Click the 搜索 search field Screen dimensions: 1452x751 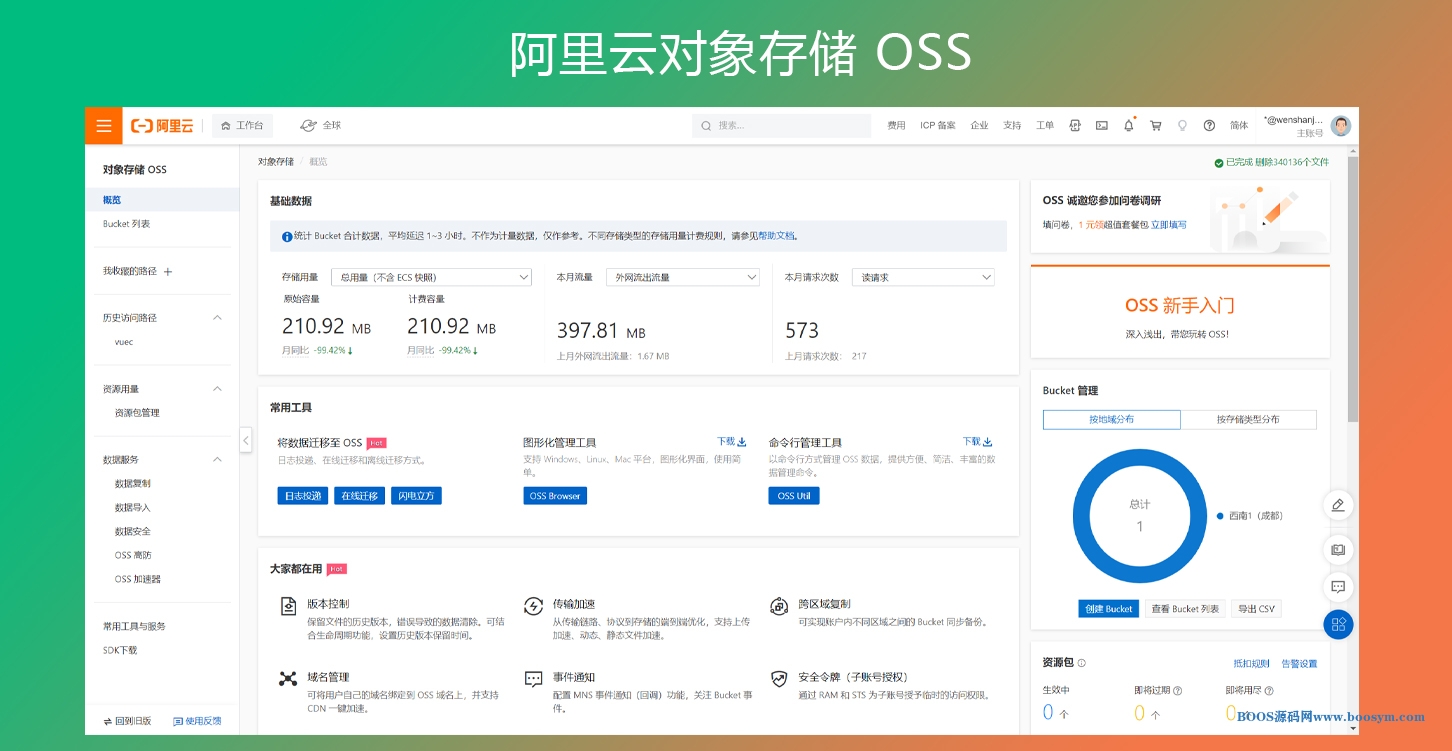tap(781, 126)
